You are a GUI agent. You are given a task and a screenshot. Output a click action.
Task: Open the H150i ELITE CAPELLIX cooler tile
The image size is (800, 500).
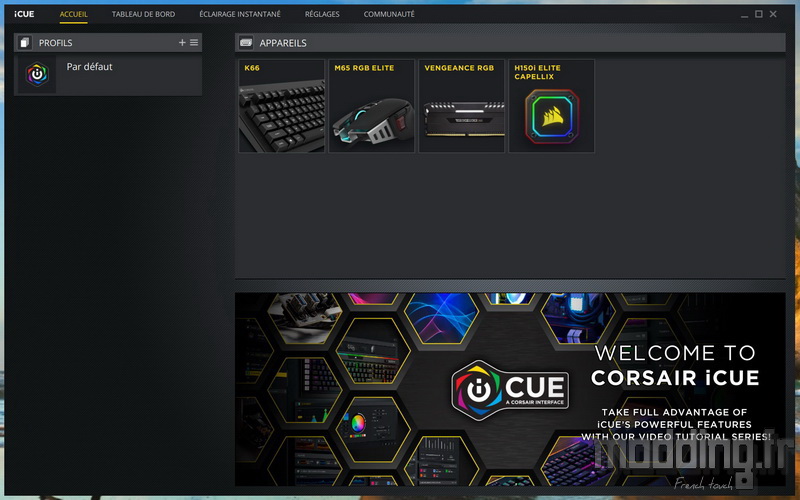[x=552, y=106]
